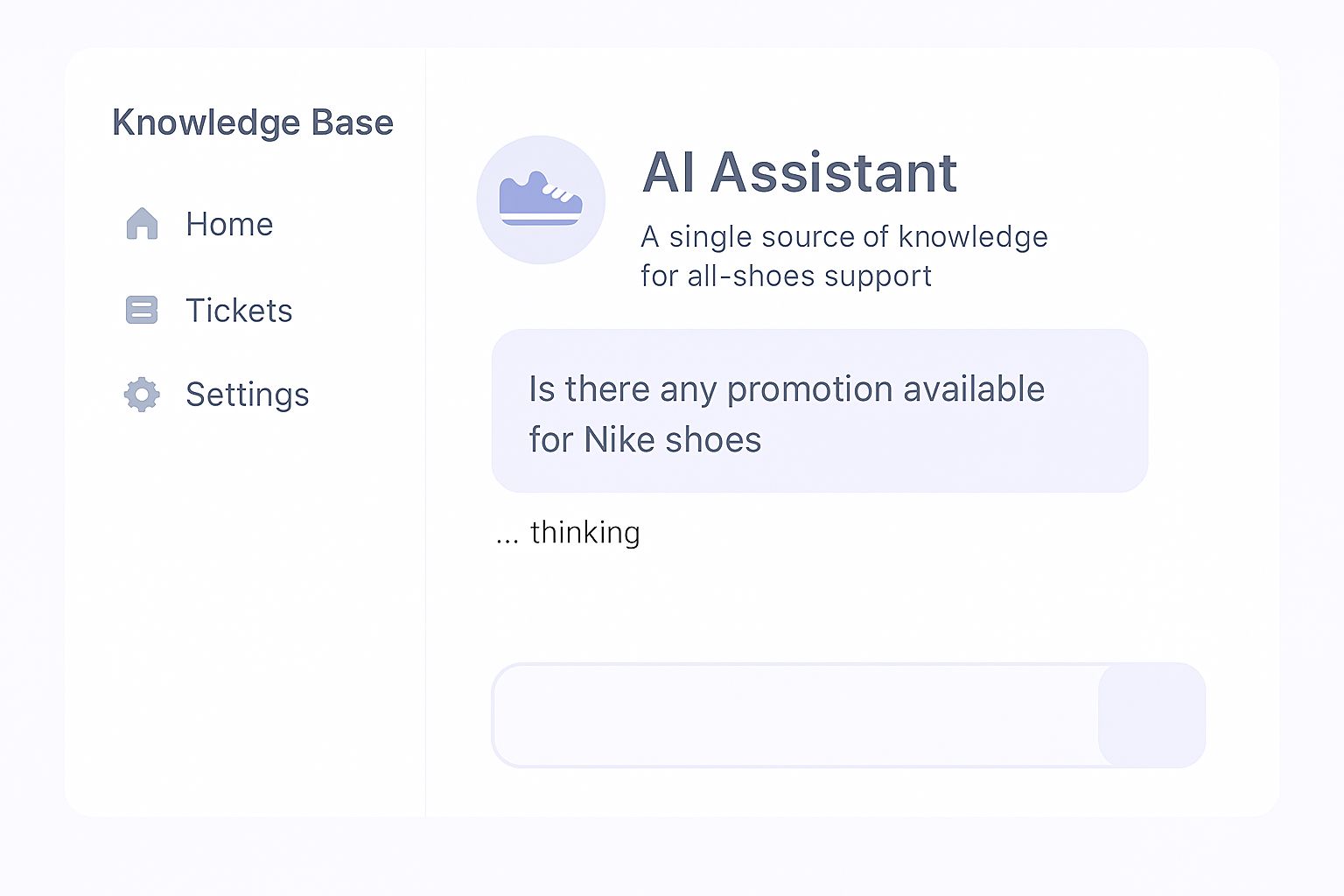
Task: Click the single source of knowledge subtitle
Action: pos(844,236)
